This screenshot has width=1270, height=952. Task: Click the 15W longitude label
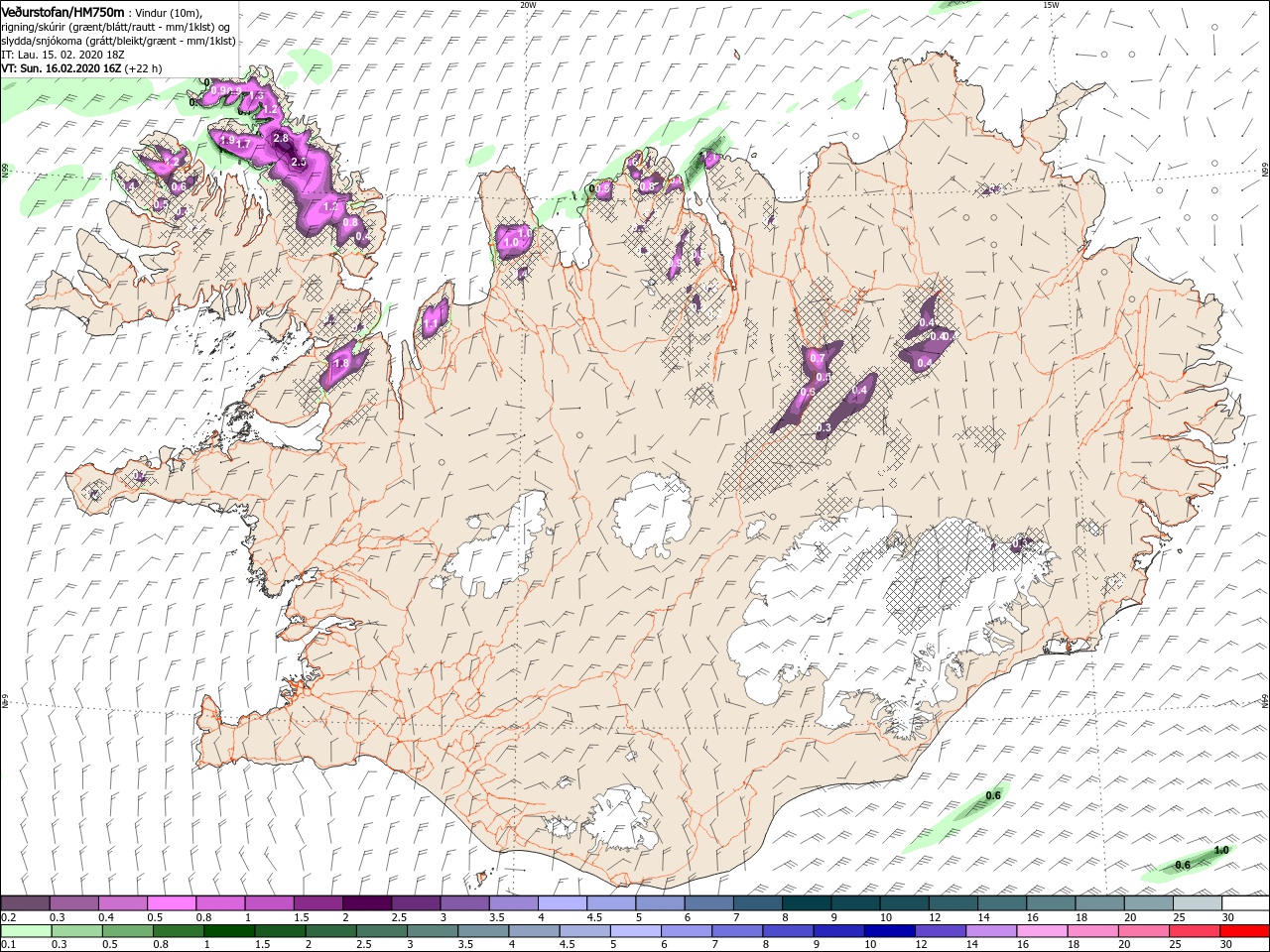(x=1052, y=5)
